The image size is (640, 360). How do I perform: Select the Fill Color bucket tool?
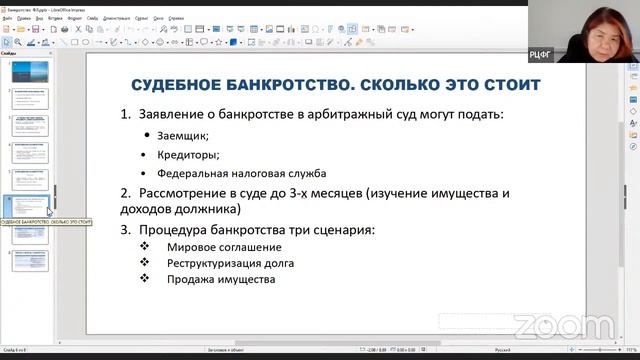point(45,42)
